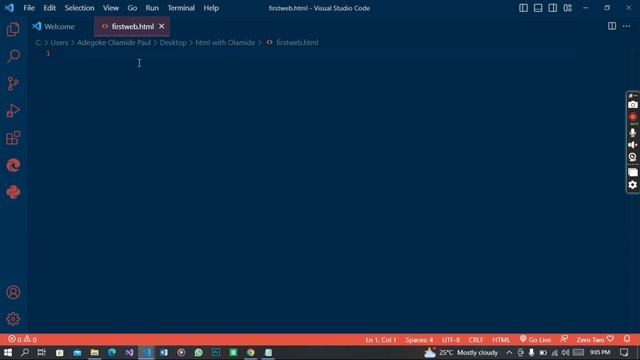Click line number 1 in the editor gutter
640x360 pixels.
pyautogui.click(x=48, y=53)
